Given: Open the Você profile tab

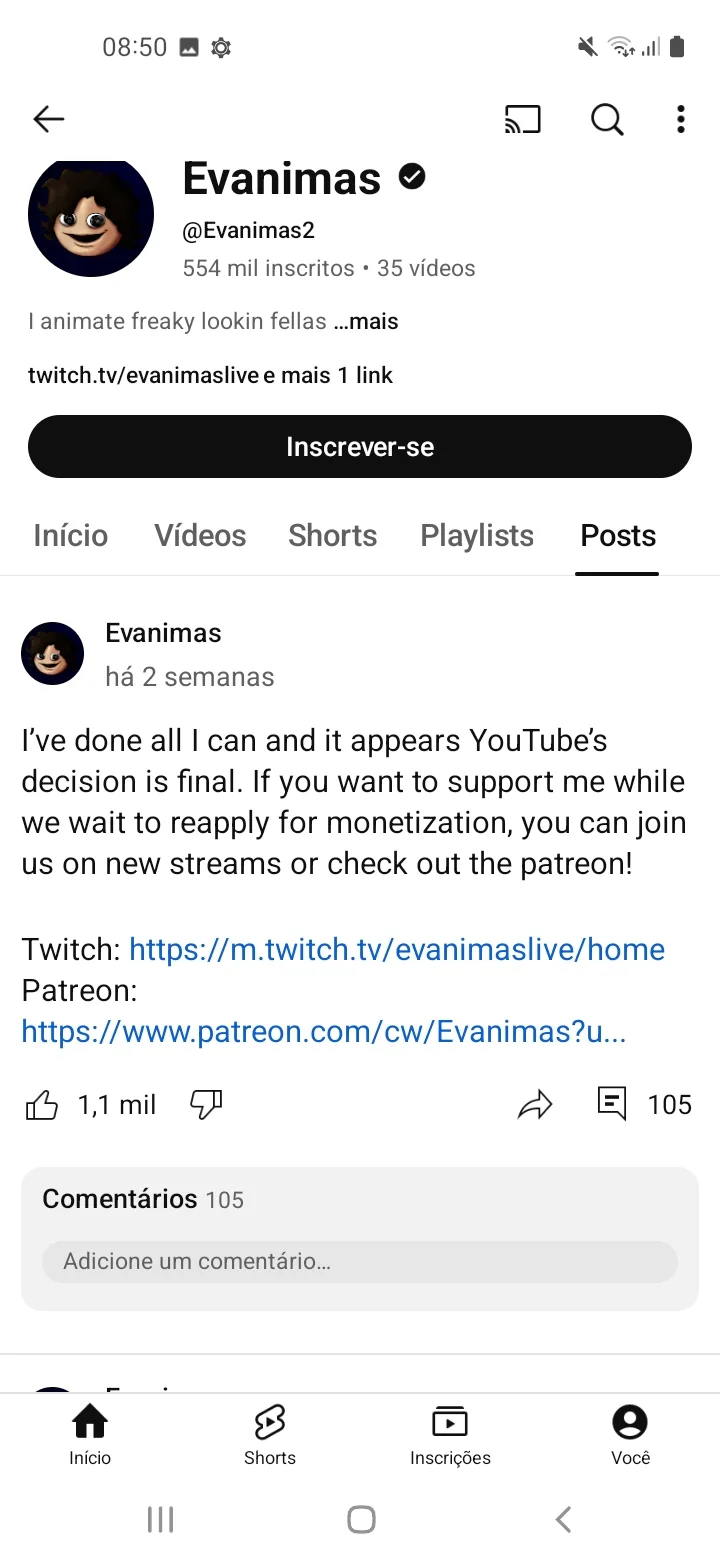Looking at the screenshot, I should coord(630,1435).
